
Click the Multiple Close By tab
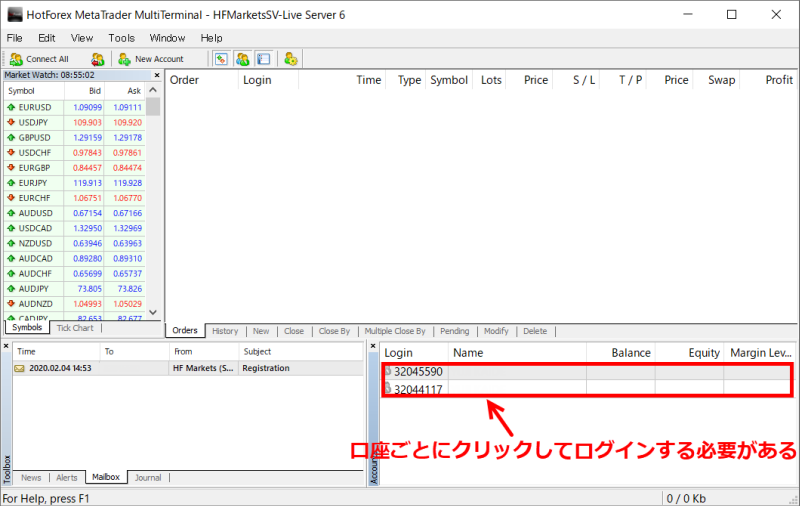point(395,331)
